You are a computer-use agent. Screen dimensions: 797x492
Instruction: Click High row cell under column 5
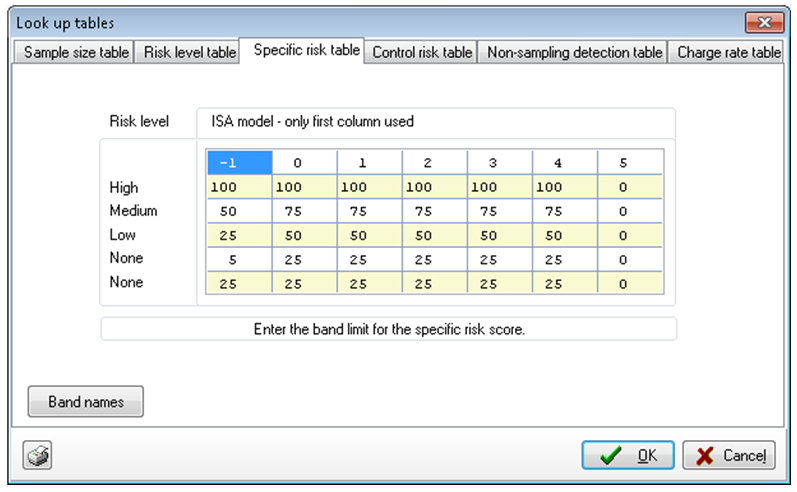pyautogui.click(x=630, y=187)
